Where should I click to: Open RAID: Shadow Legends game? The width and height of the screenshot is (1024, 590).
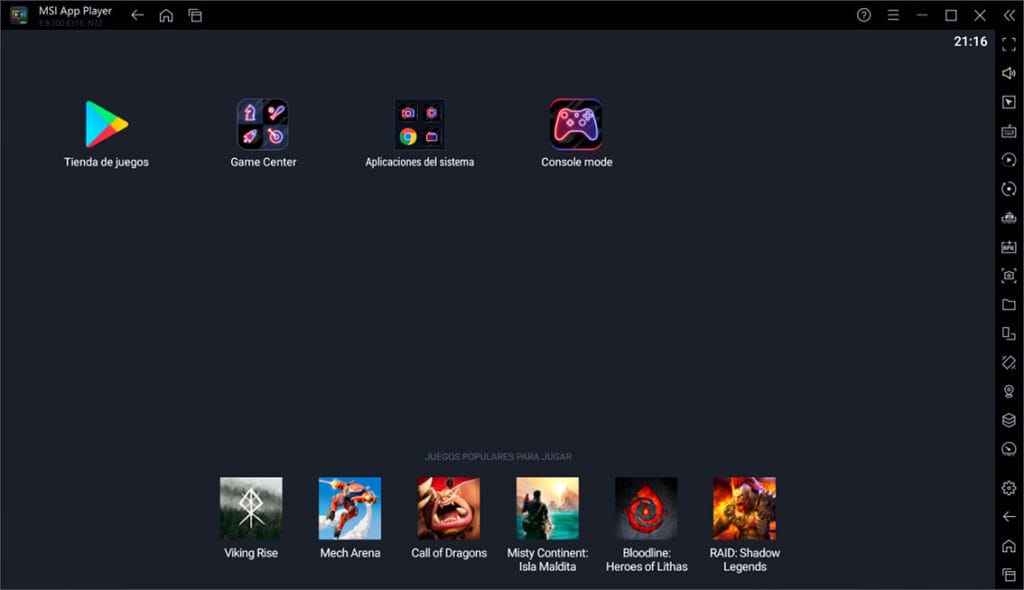[x=744, y=508]
